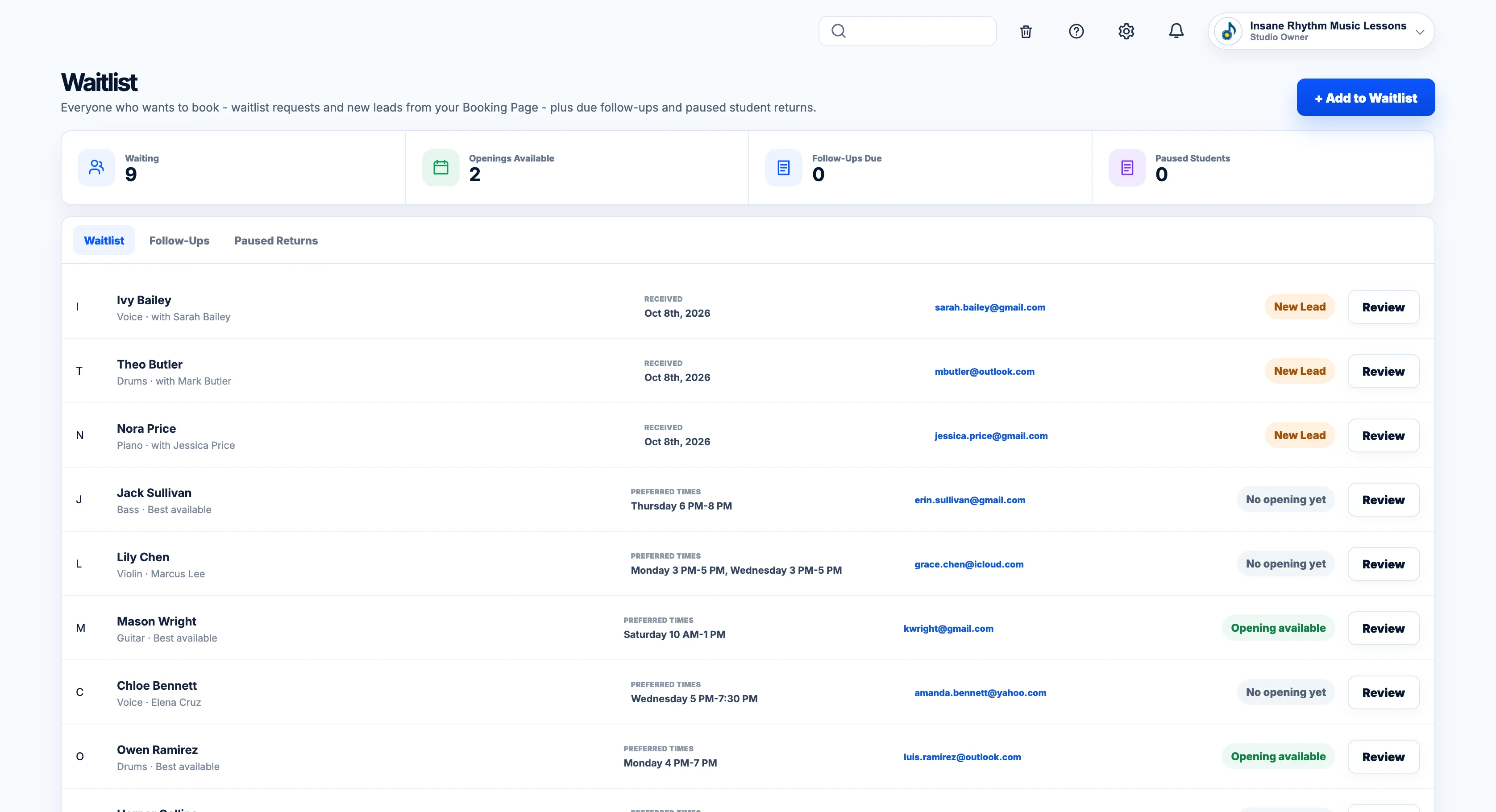1496x812 pixels.
Task: Click the studio music note logo
Action: 1228,31
